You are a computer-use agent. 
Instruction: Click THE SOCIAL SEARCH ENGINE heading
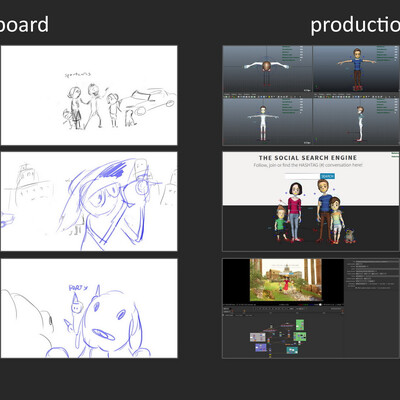click(x=308, y=158)
